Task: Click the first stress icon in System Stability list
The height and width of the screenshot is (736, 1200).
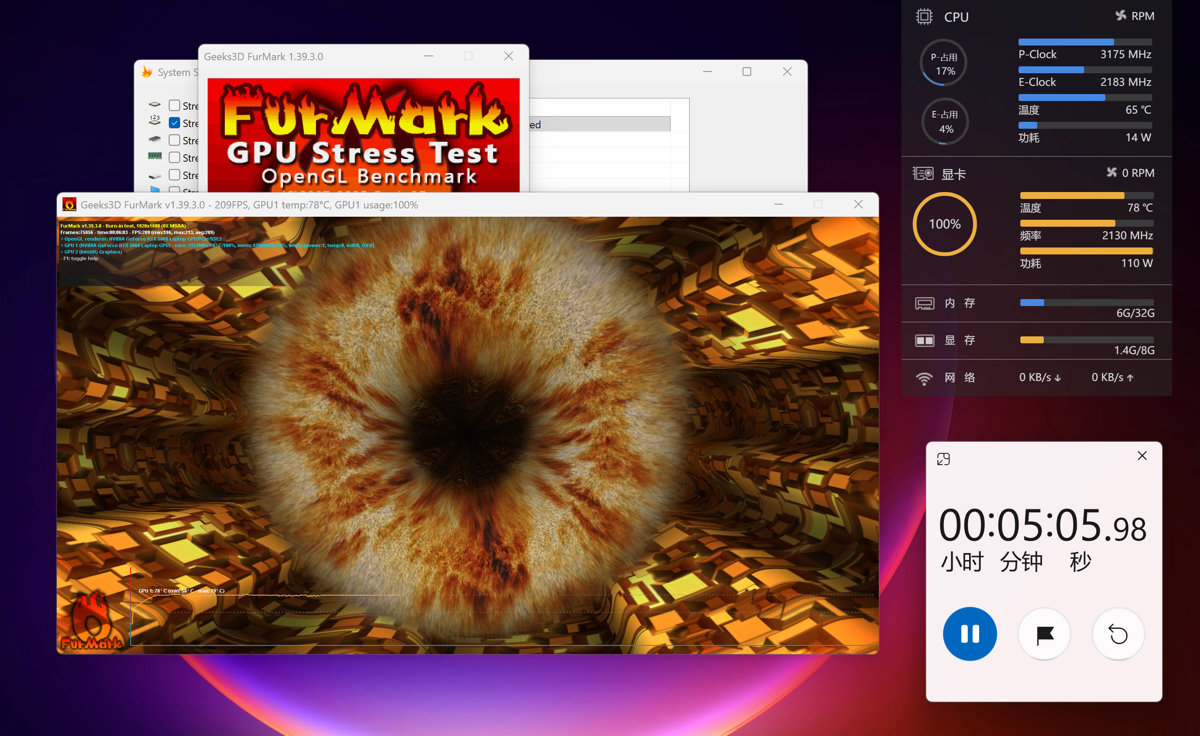Action: pos(155,105)
